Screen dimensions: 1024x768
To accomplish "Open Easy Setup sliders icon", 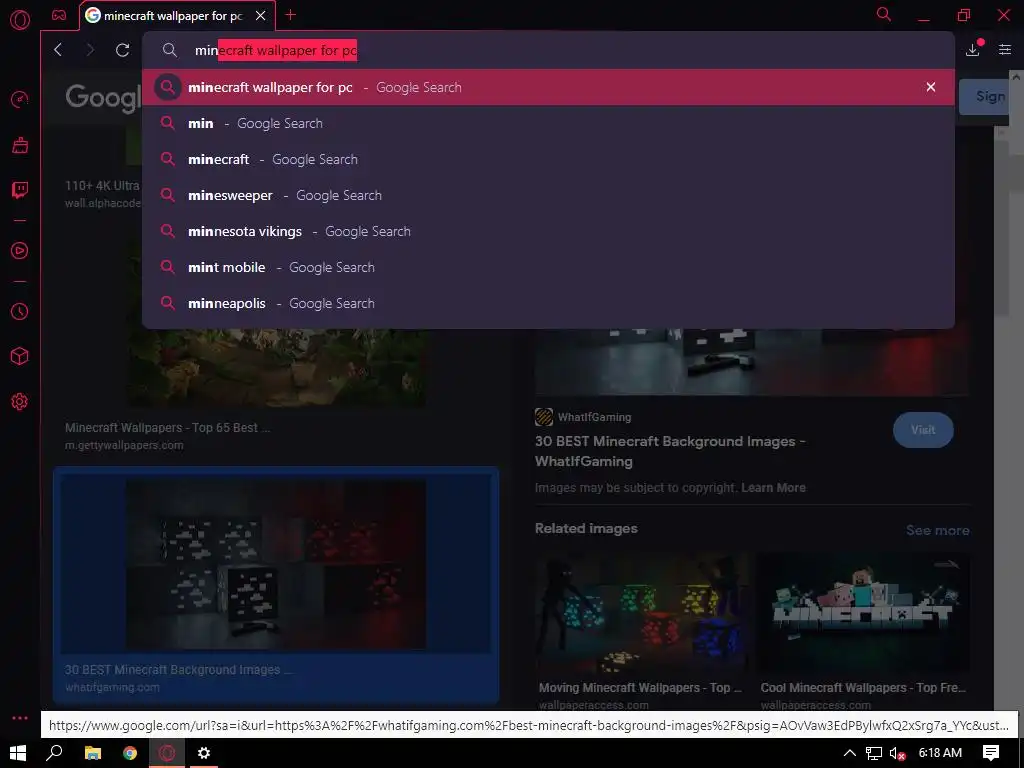I will tap(1005, 50).
